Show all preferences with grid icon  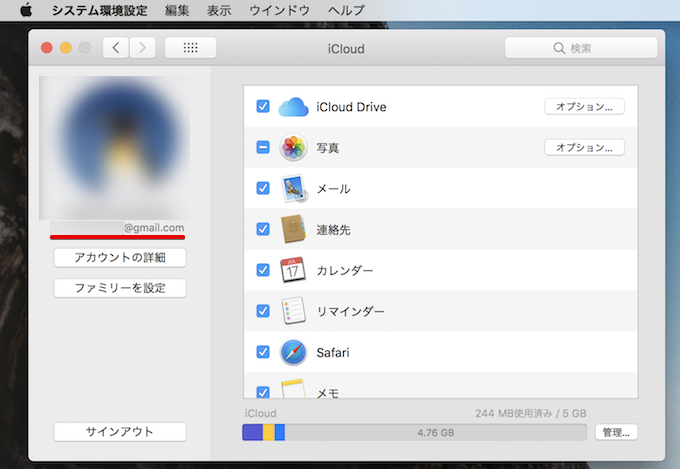190,48
